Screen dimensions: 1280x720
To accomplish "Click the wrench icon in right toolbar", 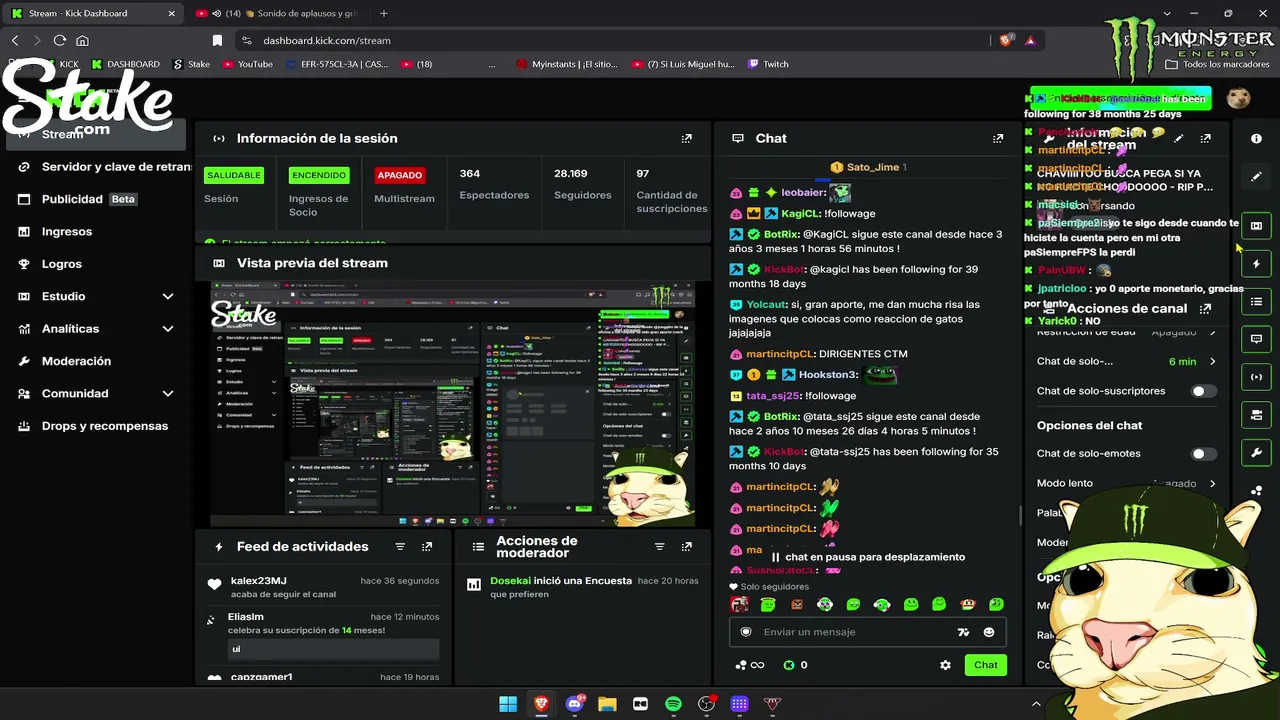I will (x=1257, y=453).
